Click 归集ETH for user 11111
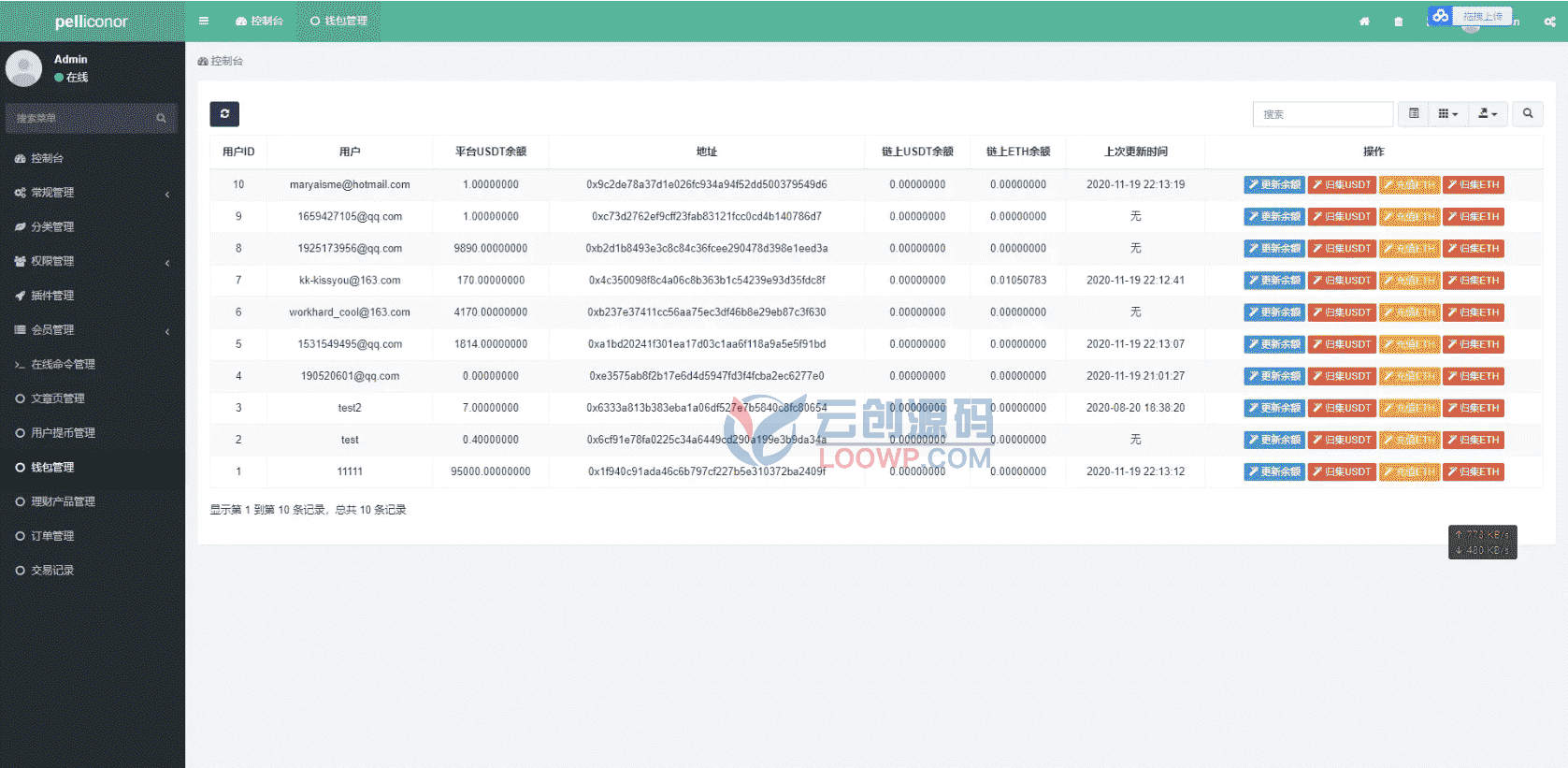The image size is (1568, 768). click(1474, 471)
